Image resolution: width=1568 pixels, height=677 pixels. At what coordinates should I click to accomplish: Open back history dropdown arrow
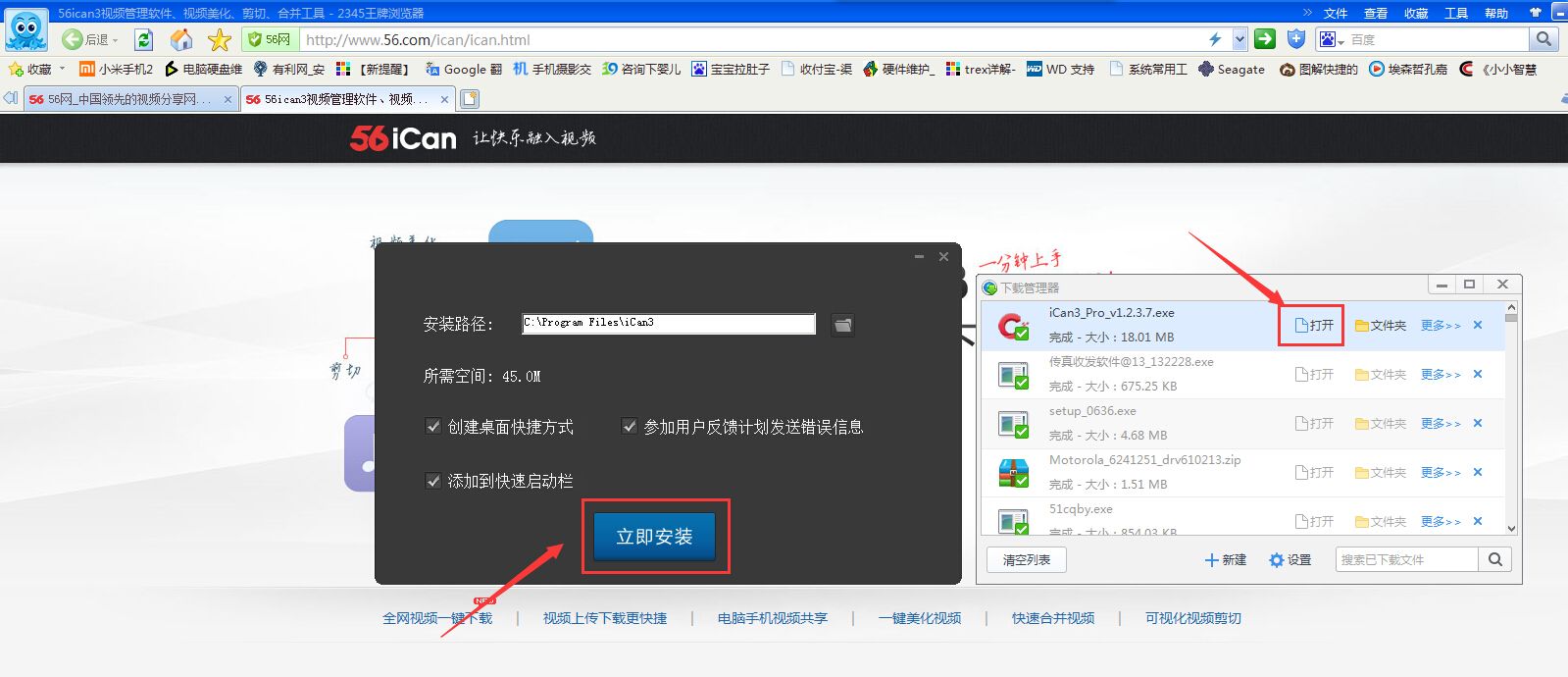tap(116, 39)
